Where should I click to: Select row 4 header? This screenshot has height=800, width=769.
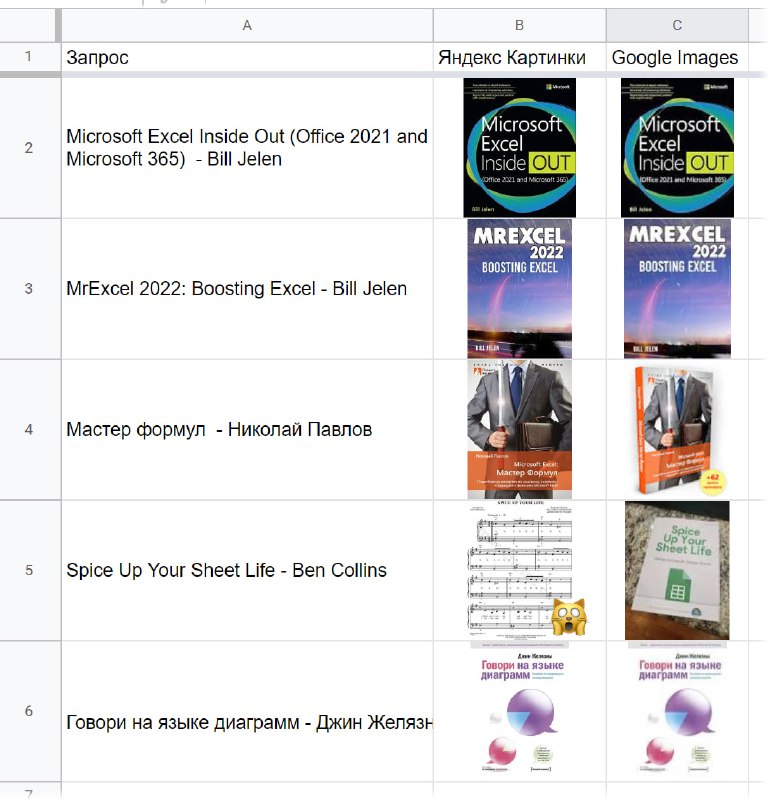point(29,430)
